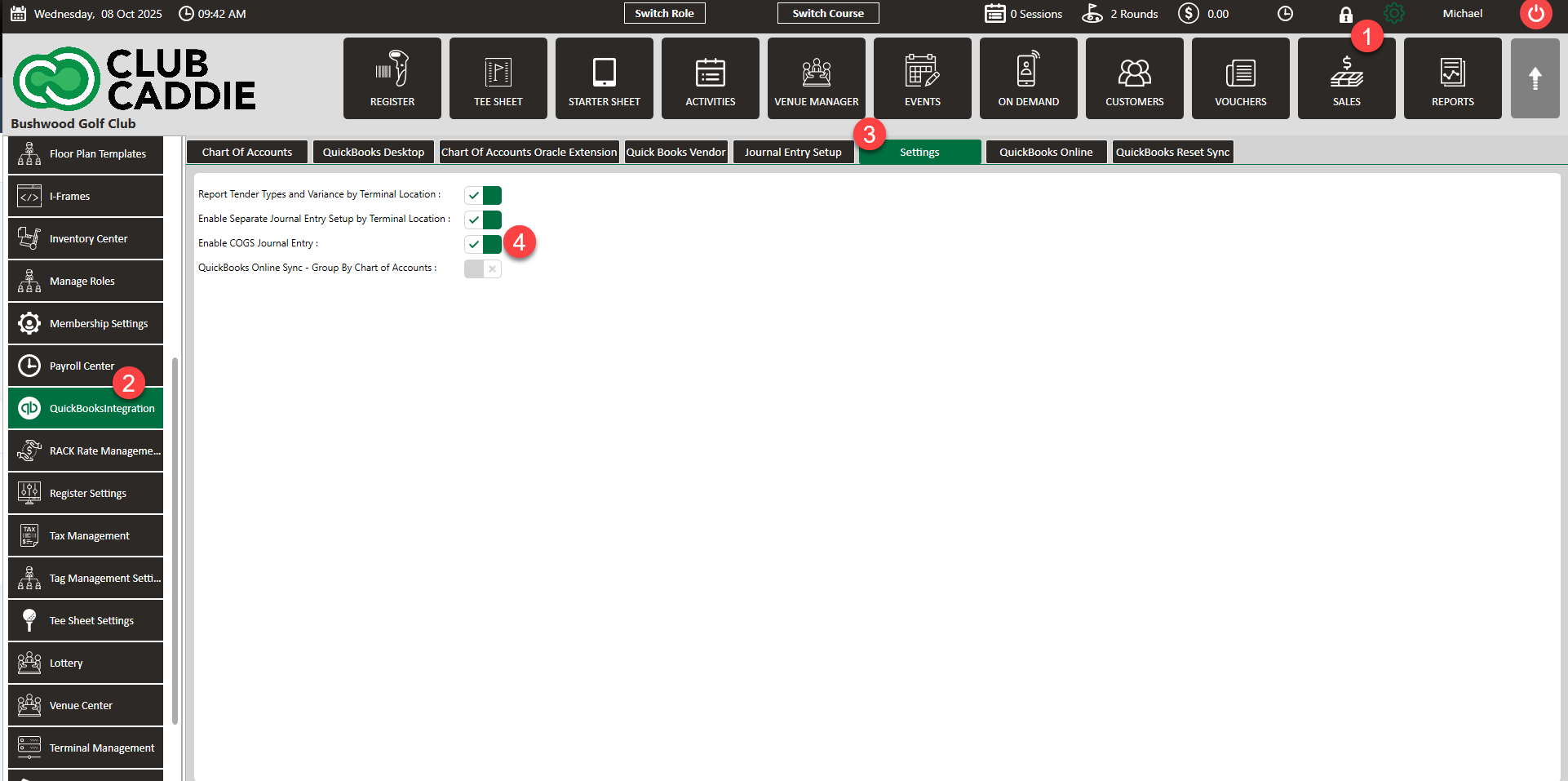Open the On Demand module
The image size is (1568, 781).
[1029, 78]
